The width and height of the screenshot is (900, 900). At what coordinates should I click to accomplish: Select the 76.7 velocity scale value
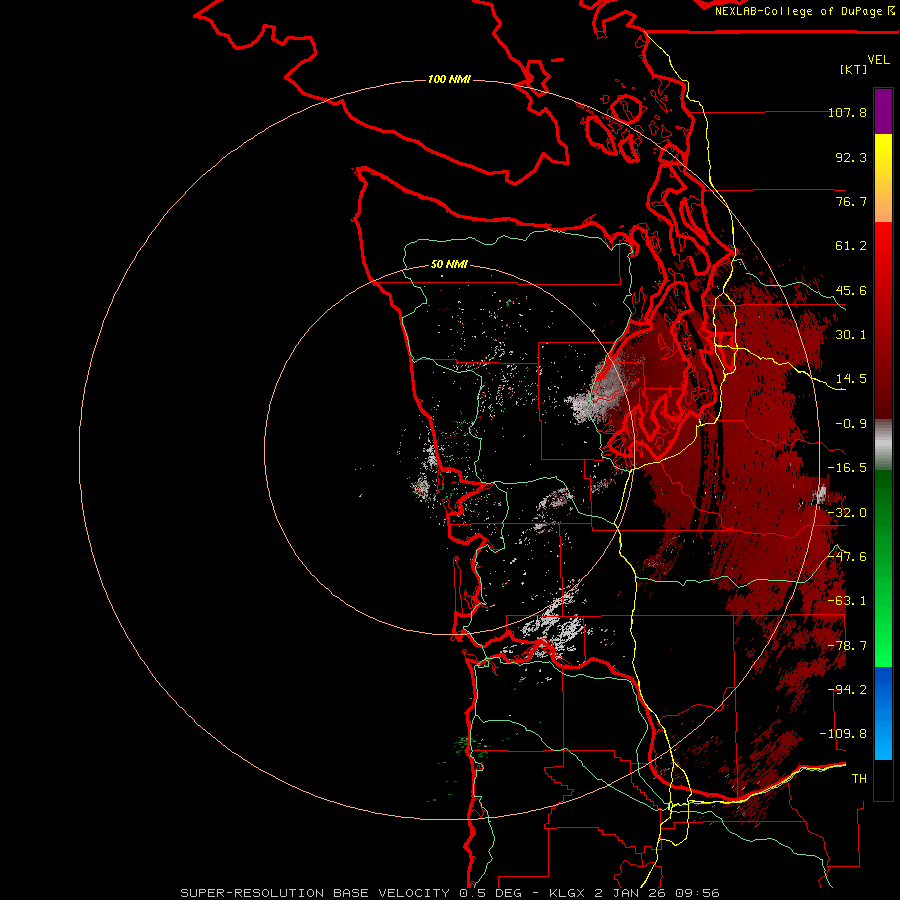851,201
